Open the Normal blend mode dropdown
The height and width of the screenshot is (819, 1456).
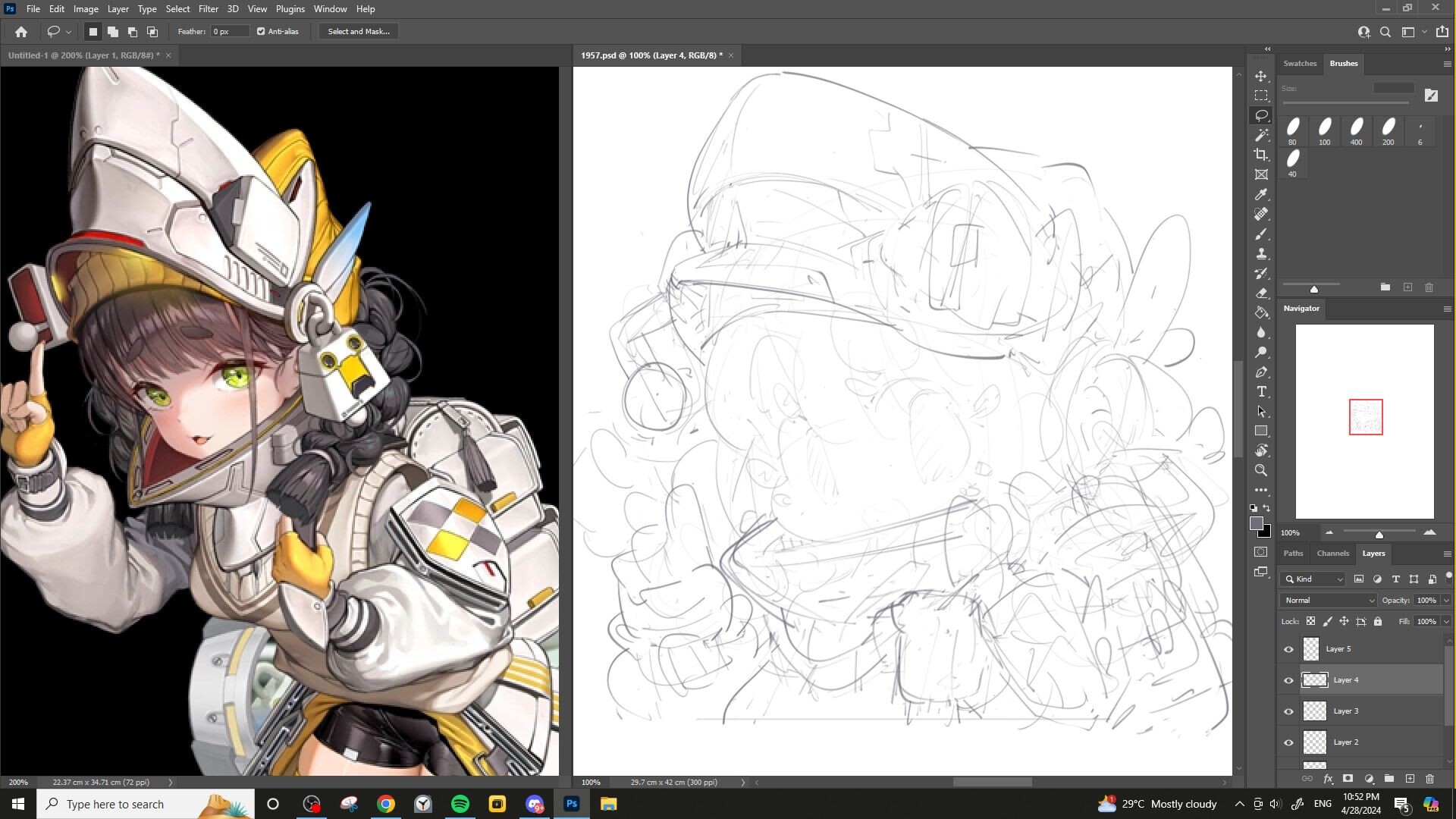pos(1328,601)
